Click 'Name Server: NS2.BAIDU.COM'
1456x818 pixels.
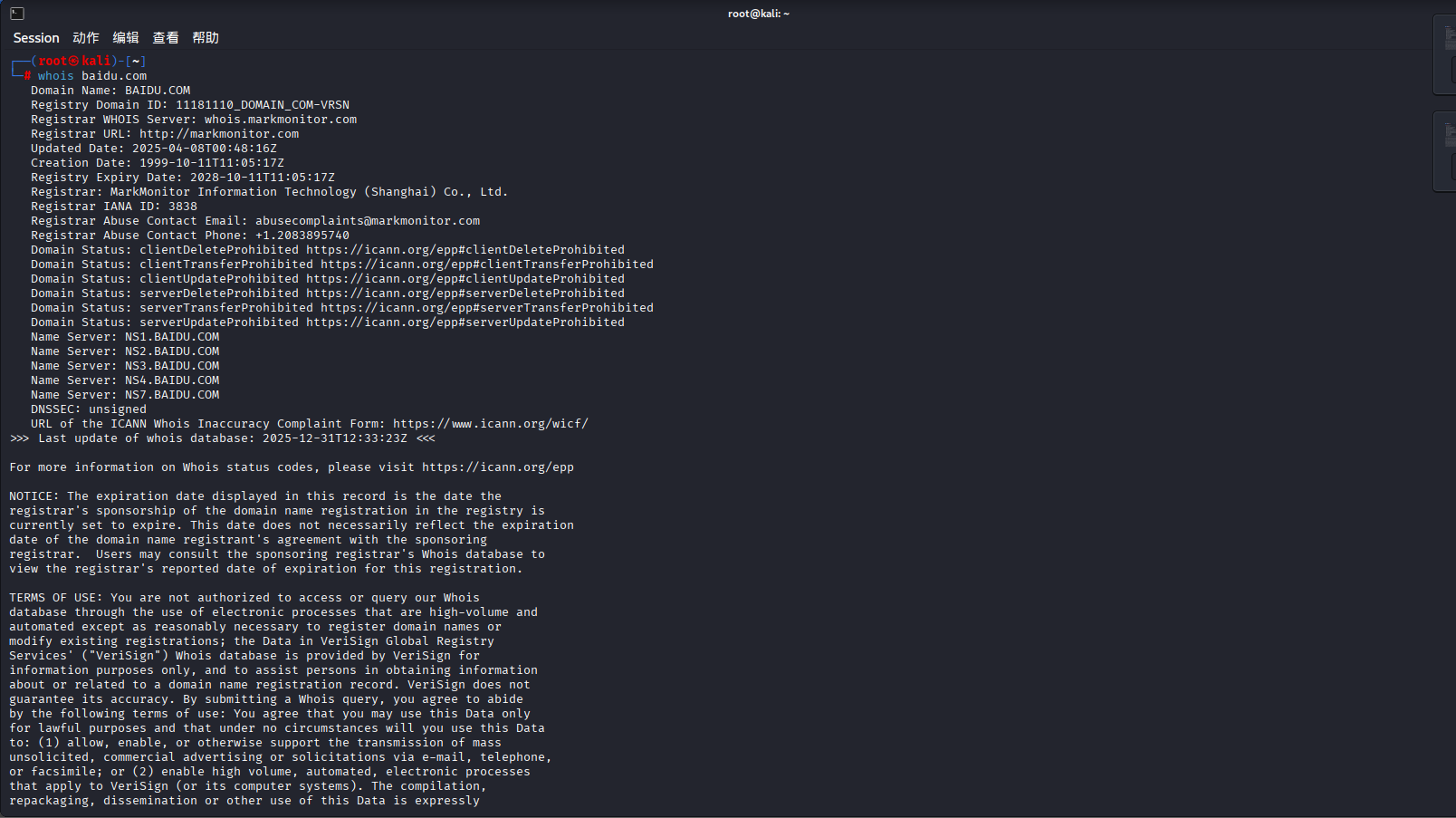[x=125, y=351]
